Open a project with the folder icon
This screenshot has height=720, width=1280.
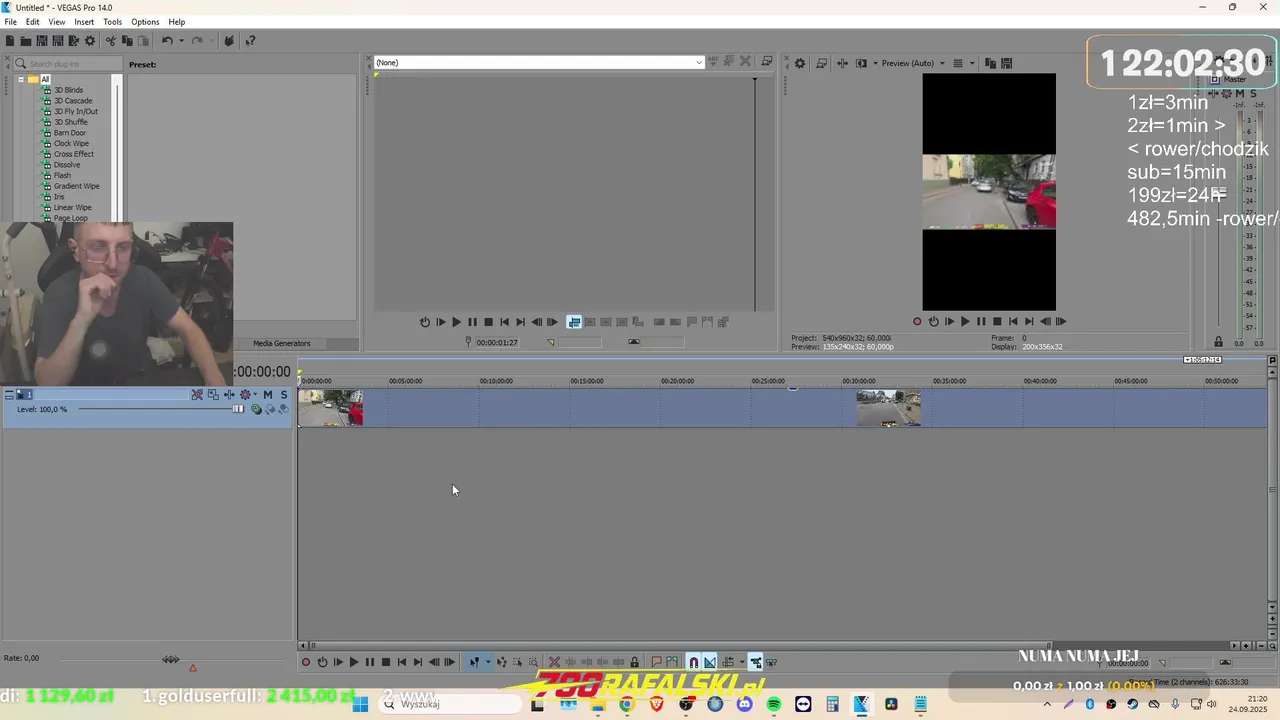[26, 41]
